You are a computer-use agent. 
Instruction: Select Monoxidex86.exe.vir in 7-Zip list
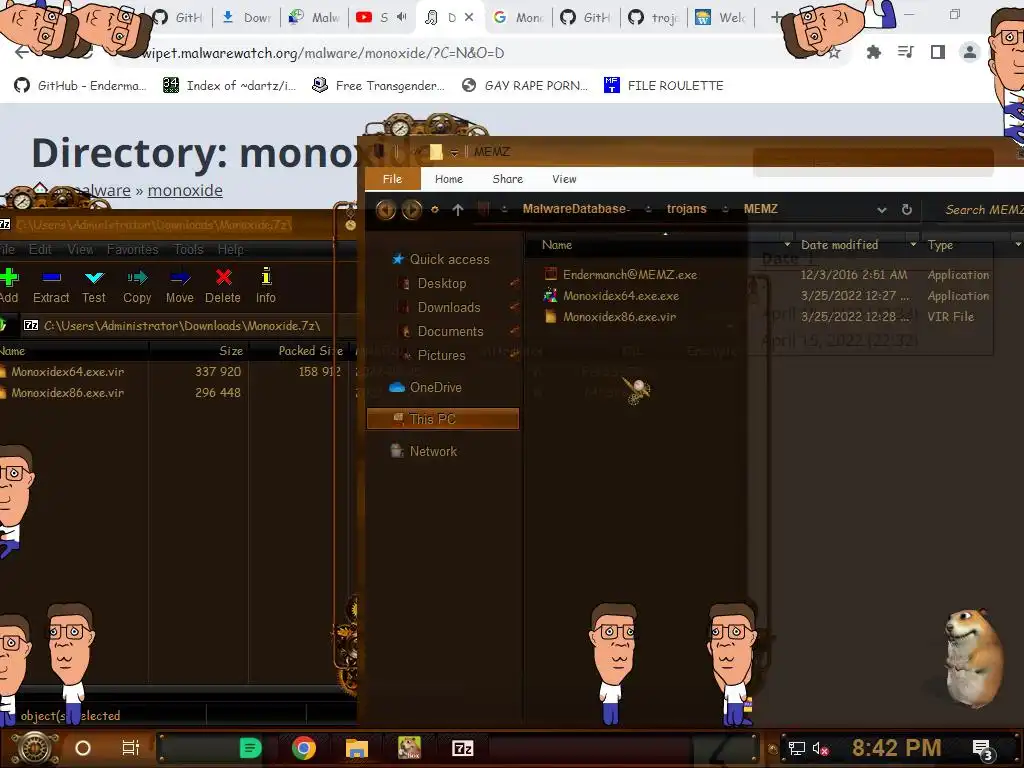67,392
